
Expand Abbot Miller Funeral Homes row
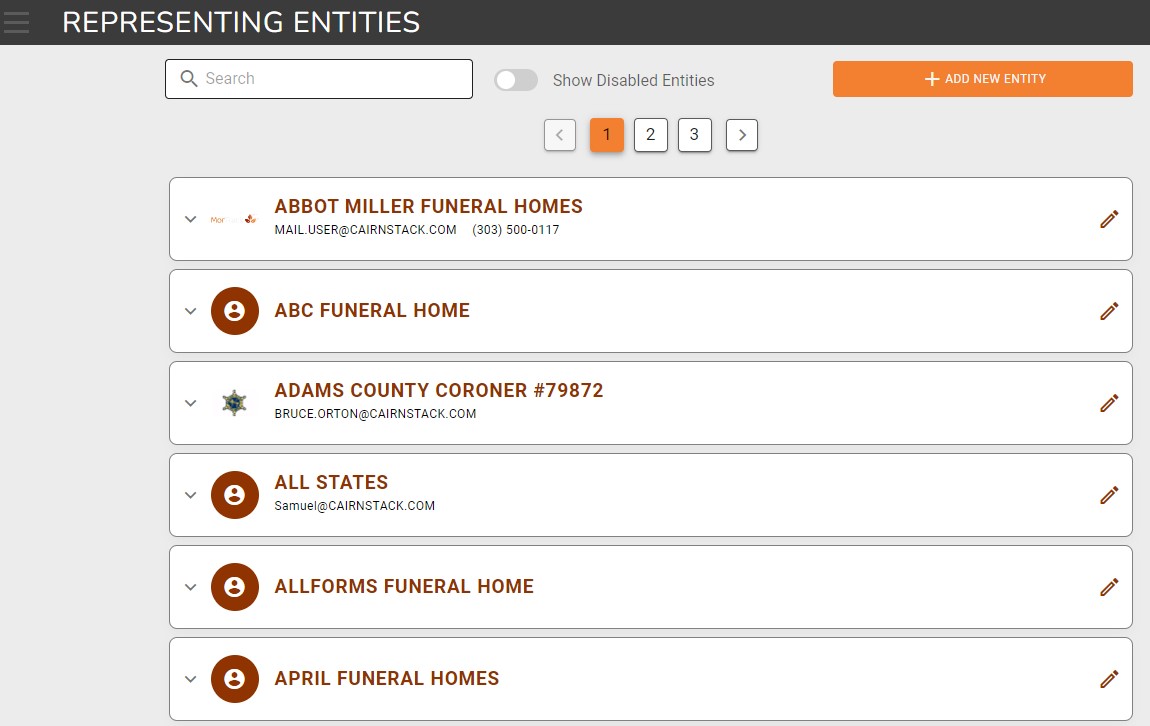click(191, 219)
